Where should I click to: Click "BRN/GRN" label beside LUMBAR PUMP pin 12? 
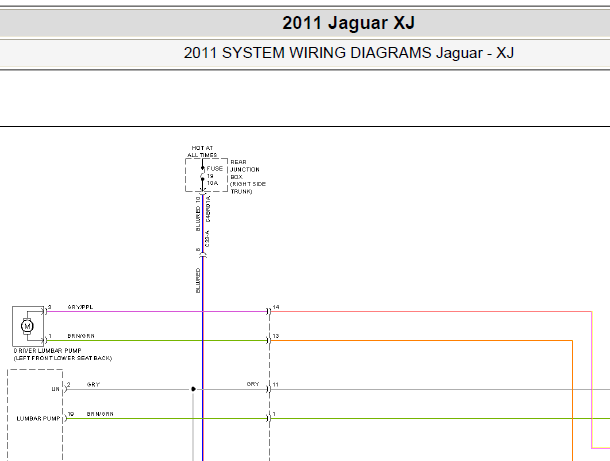coord(100,414)
